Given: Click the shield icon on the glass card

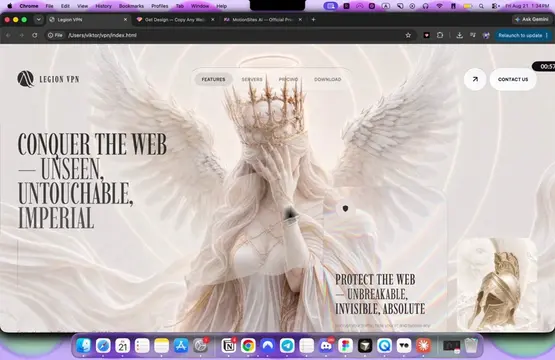Looking at the screenshot, I should 345,208.
